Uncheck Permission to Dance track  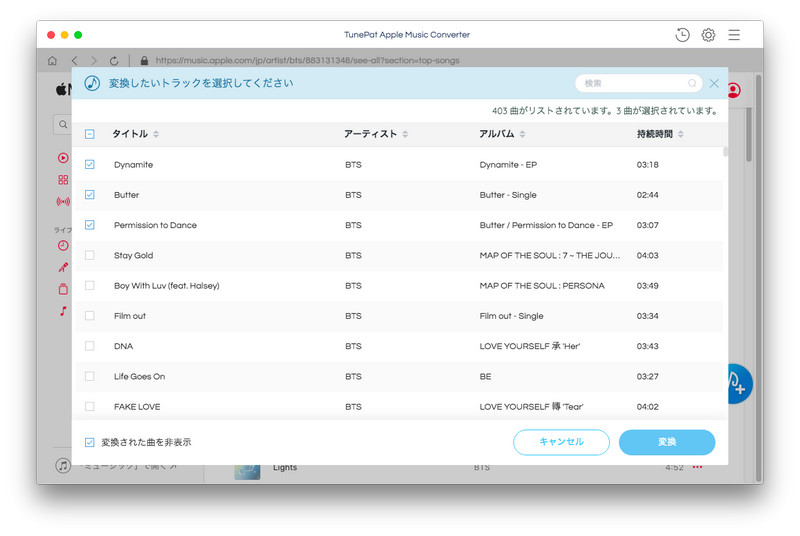point(90,225)
